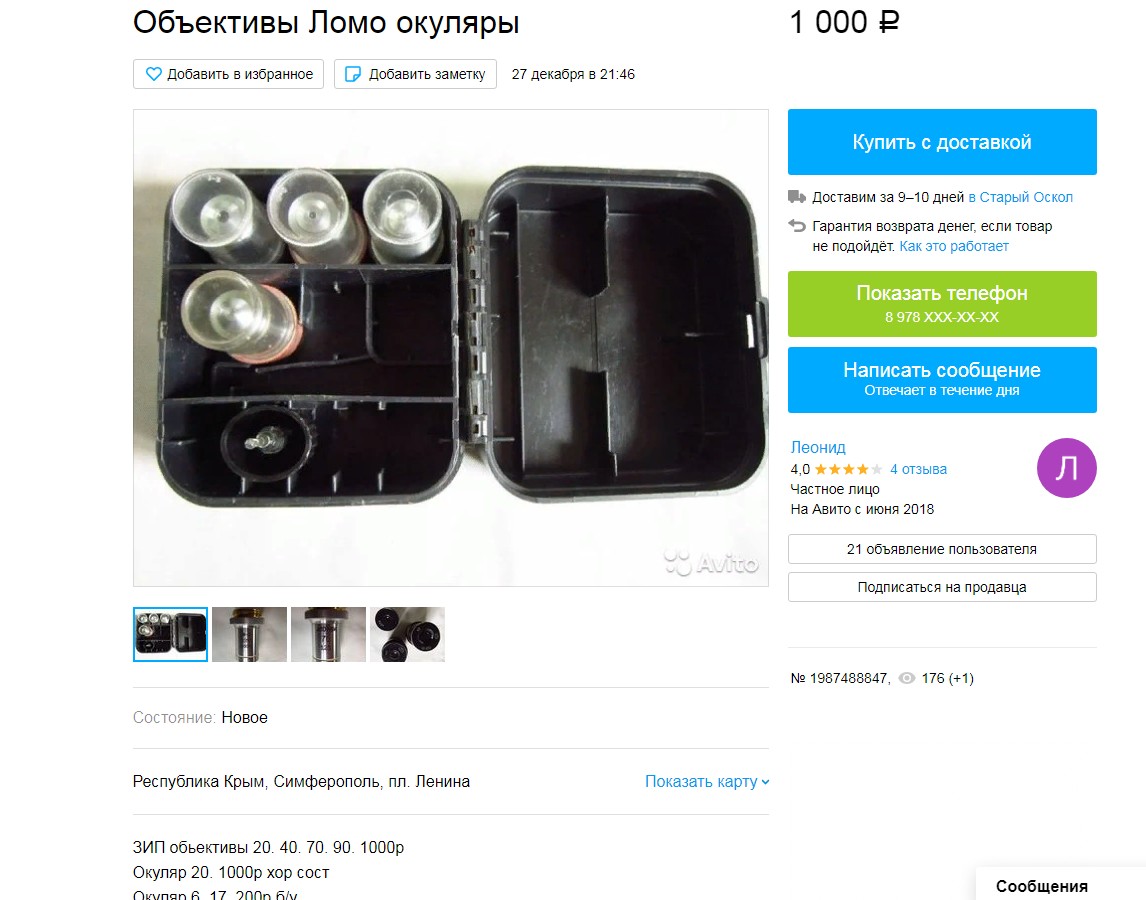Click the heart icon to favorite the listing

(x=153, y=74)
